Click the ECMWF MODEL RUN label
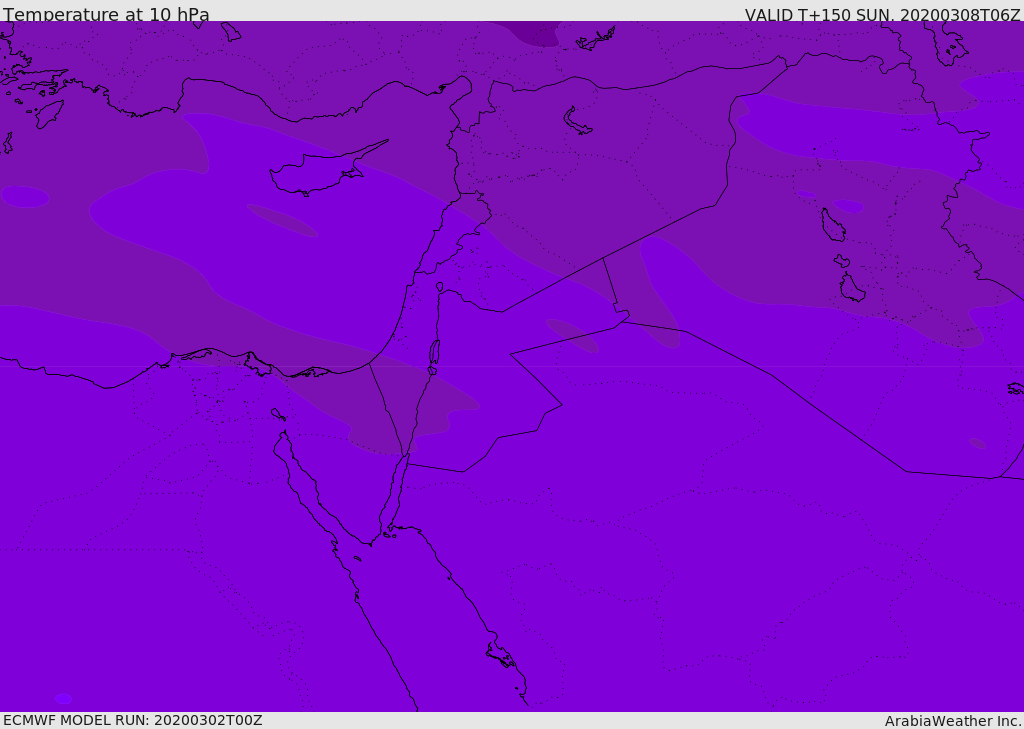Image resolution: width=1024 pixels, height=729 pixels. click(x=133, y=720)
